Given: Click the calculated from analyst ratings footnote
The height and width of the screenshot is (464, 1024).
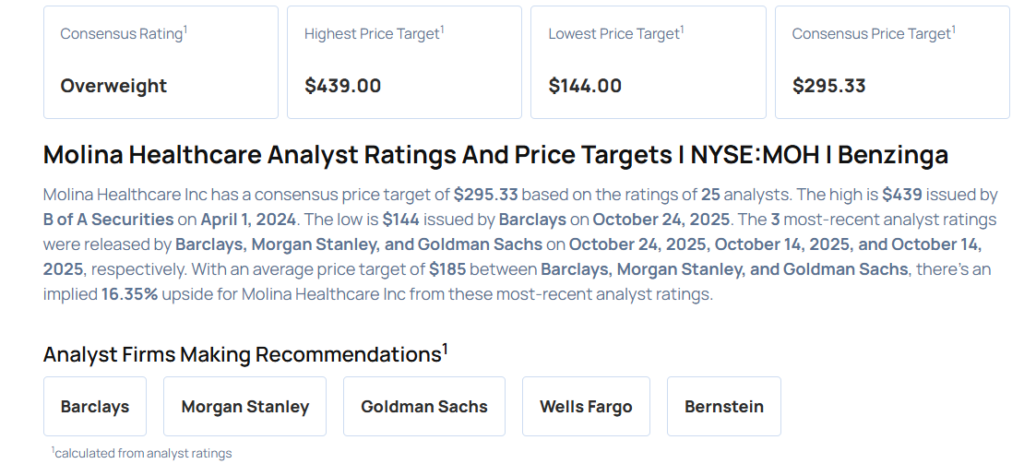Looking at the screenshot, I should tap(142, 453).
